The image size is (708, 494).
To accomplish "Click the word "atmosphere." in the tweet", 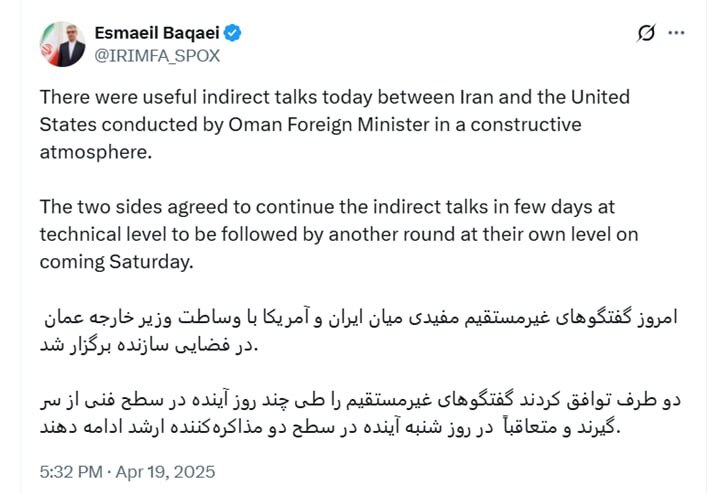I will [98, 152].
